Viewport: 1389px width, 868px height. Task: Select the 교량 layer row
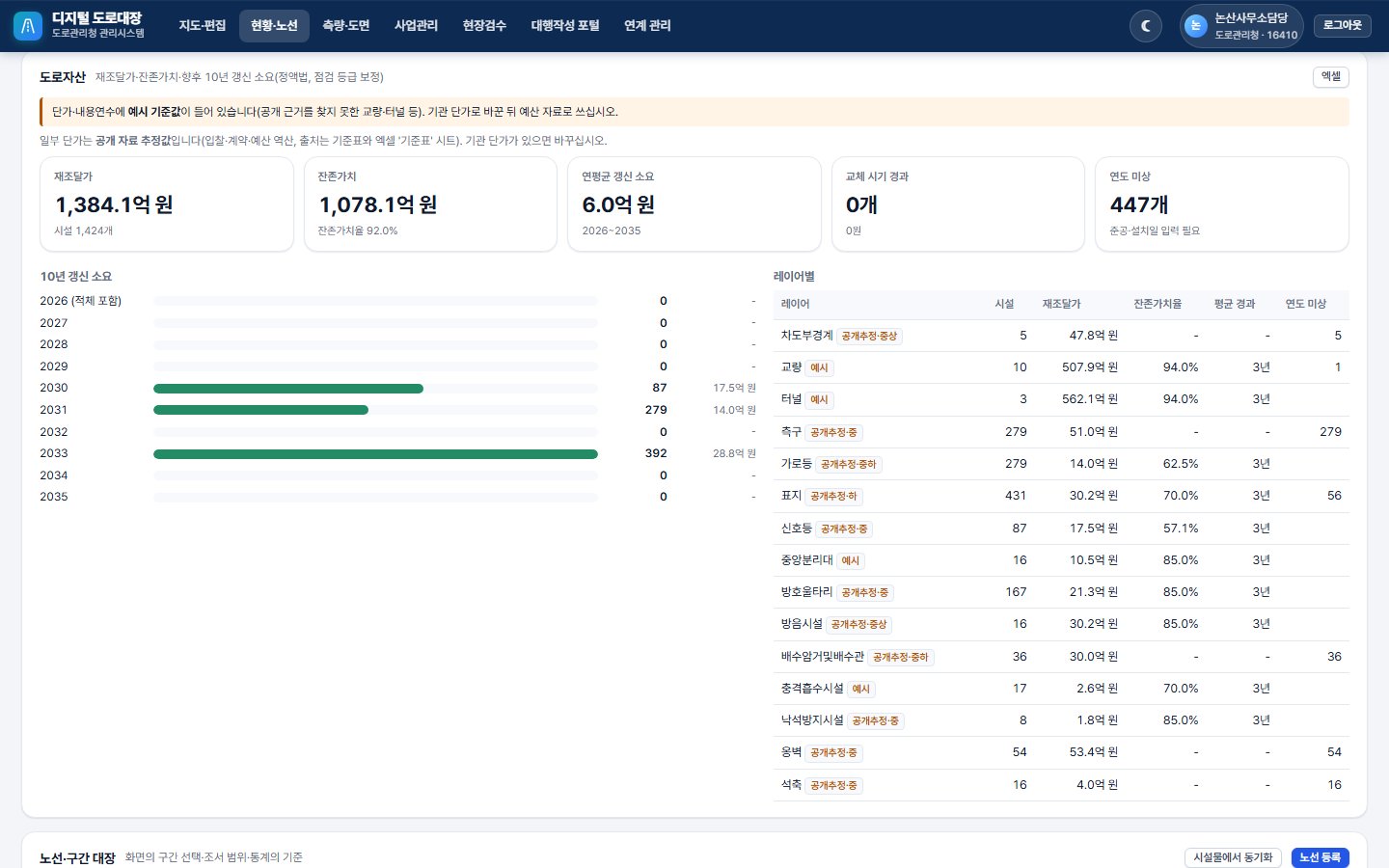[1061, 367]
